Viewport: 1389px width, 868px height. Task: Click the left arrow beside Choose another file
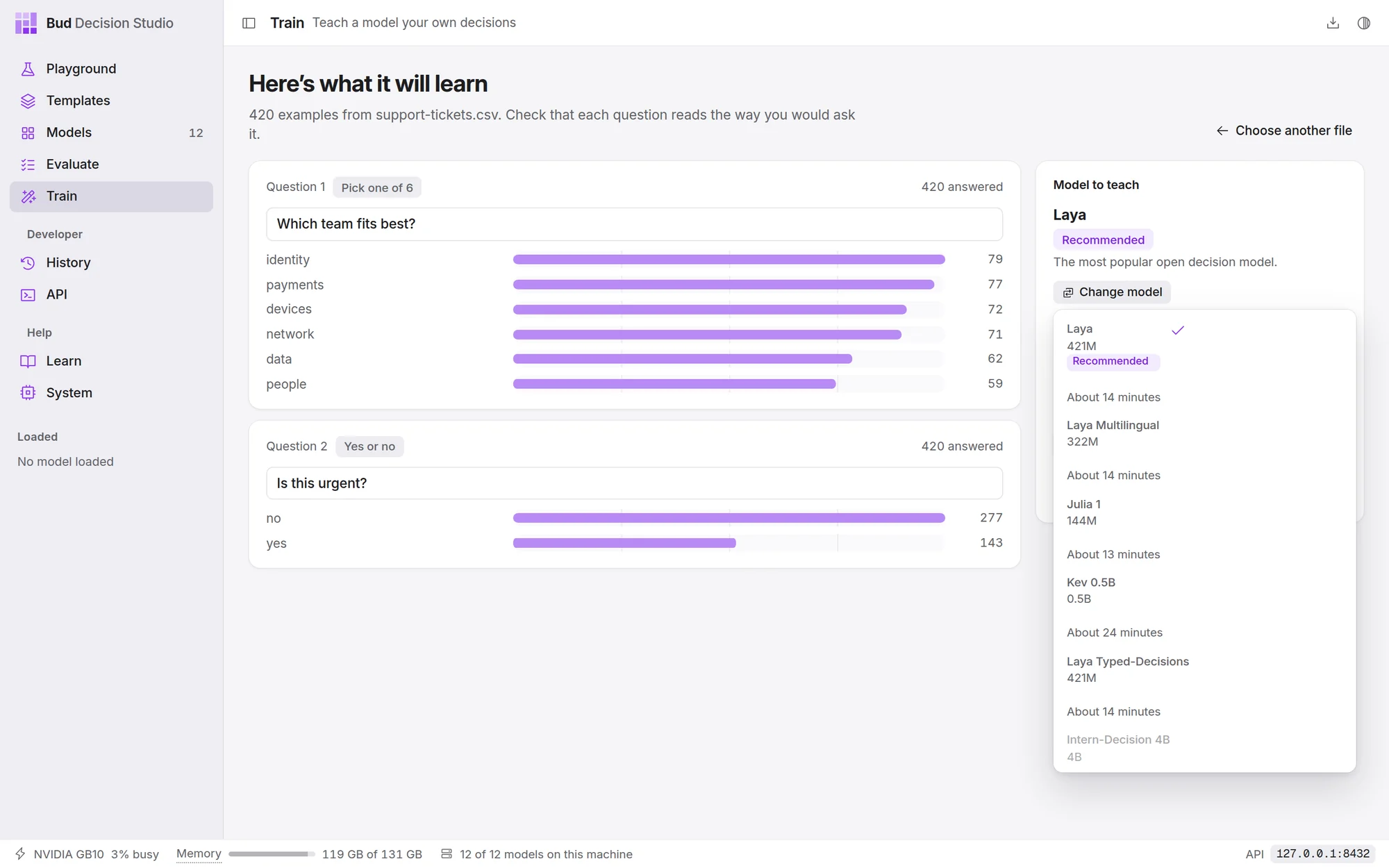1222,131
